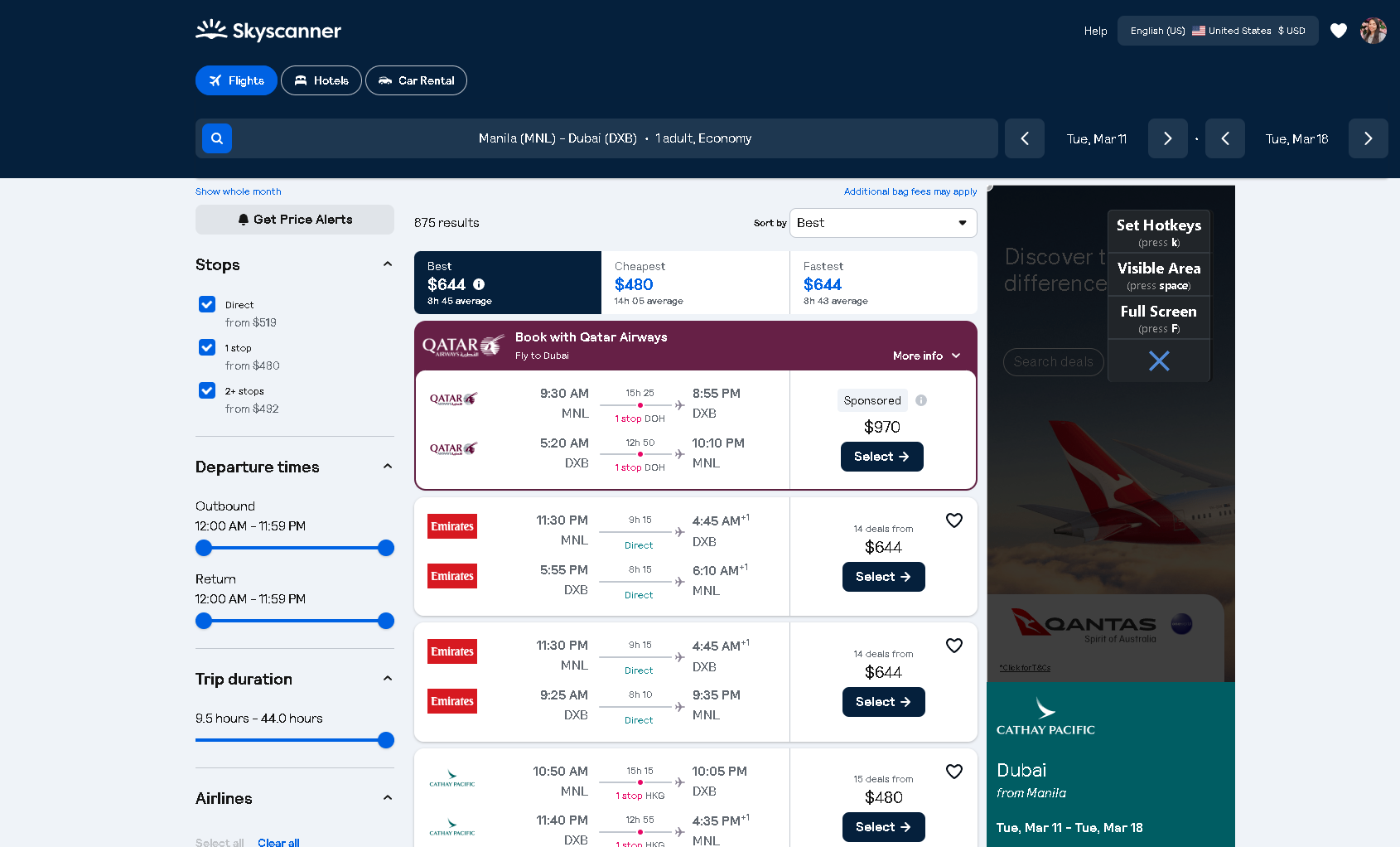Select the Fastest $644 results tab
Screen dimensions: 1400x847
point(884,283)
